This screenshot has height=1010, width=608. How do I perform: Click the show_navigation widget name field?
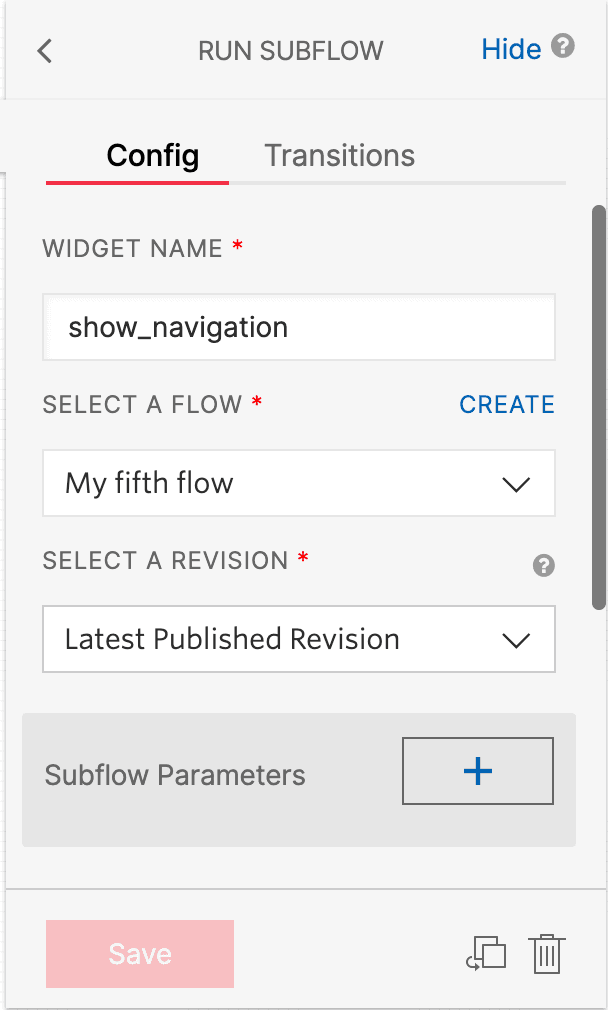(x=299, y=327)
